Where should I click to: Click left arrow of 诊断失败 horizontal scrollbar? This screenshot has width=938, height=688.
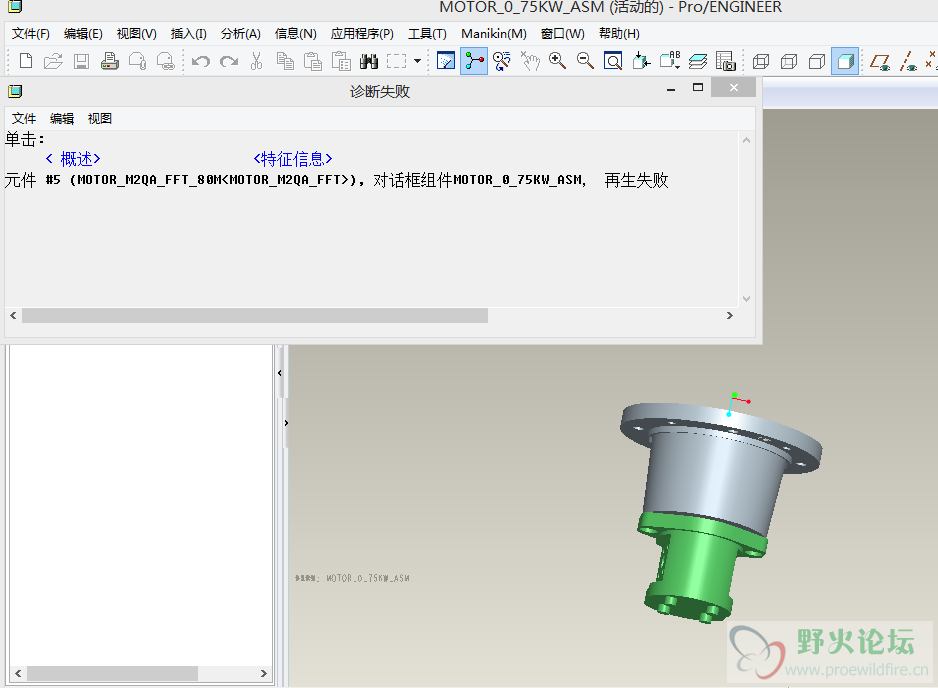coord(13,315)
